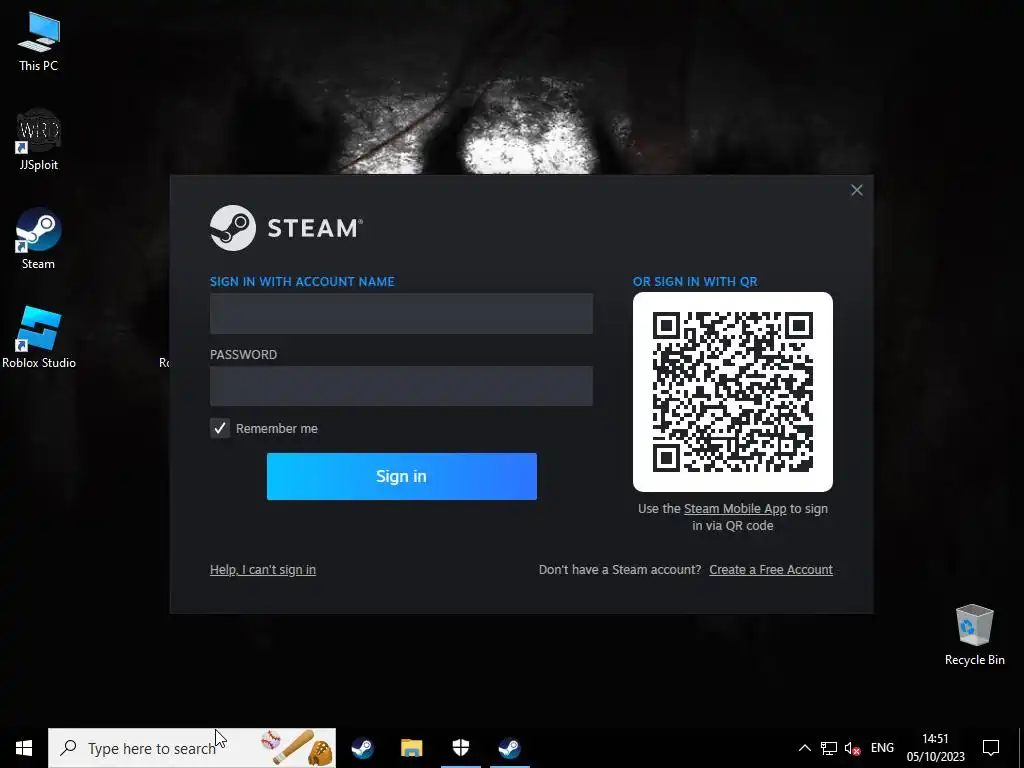Uncheck the Remember me checkbox
This screenshot has width=1024, height=768.
pos(220,428)
